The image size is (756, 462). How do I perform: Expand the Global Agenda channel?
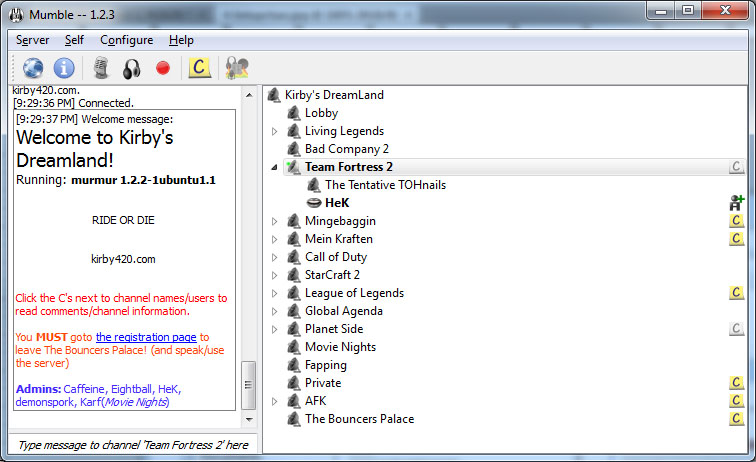[274, 312]
